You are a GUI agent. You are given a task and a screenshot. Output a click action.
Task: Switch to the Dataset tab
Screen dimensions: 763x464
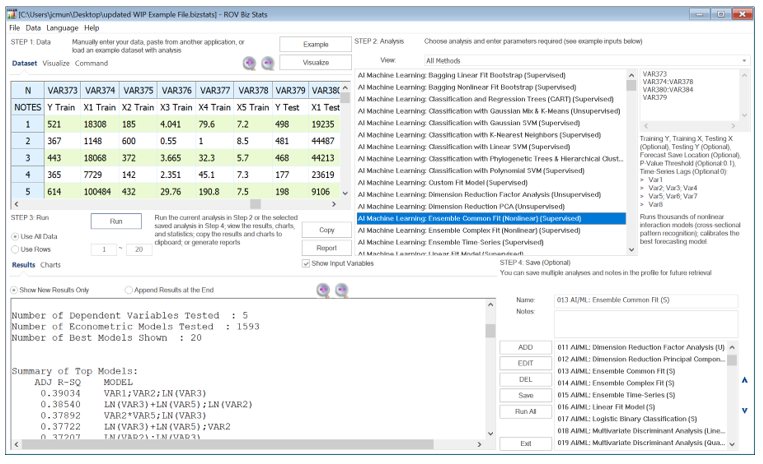[24, 63]
